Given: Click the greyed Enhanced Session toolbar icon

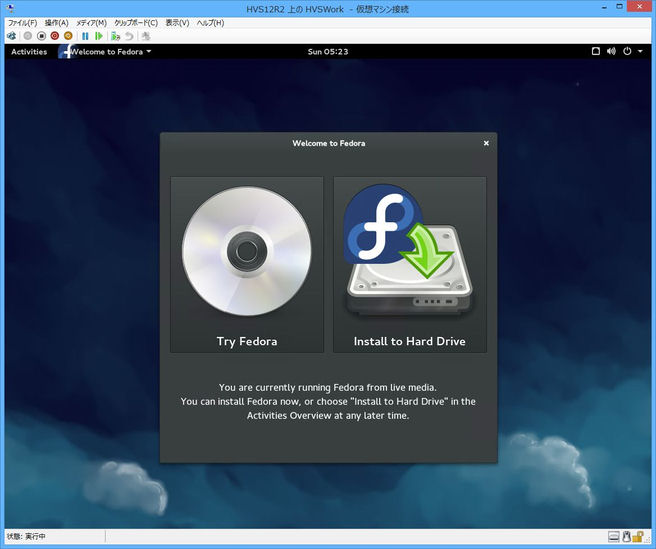Looking at the screenshot, I should tap(146, 36).
